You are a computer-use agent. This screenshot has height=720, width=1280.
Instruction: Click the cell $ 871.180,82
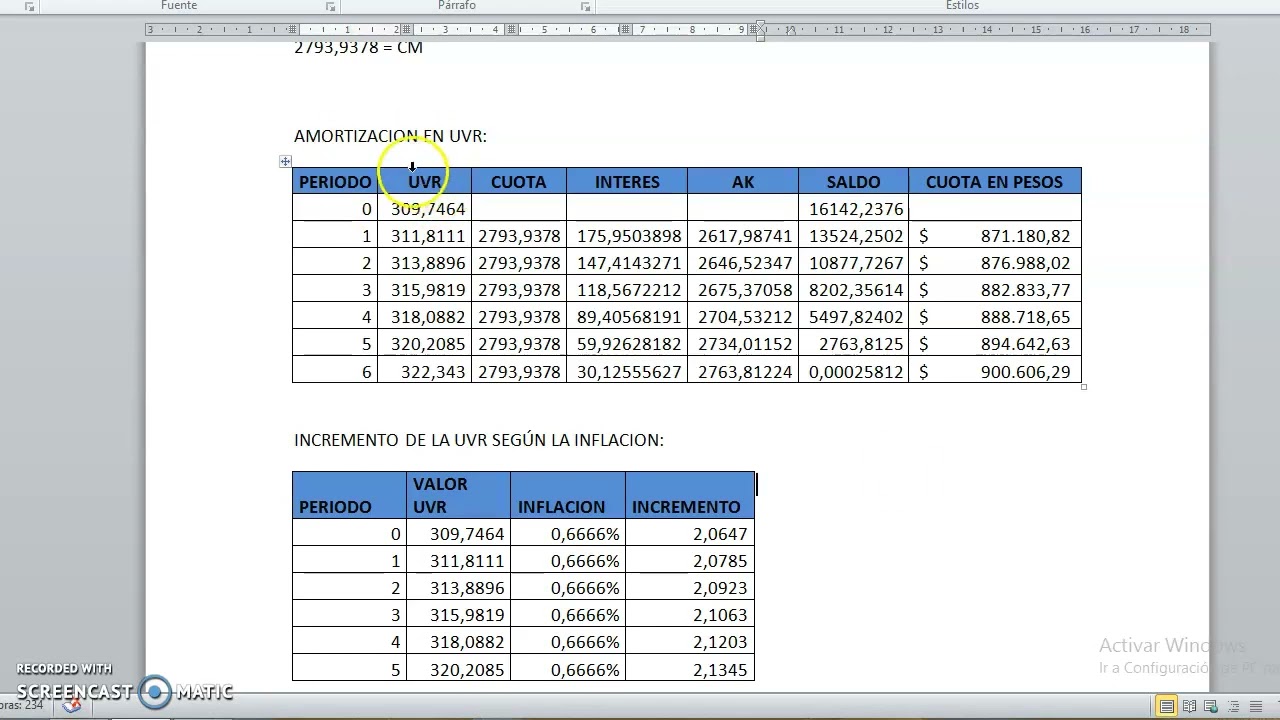(x=994, y=236)
